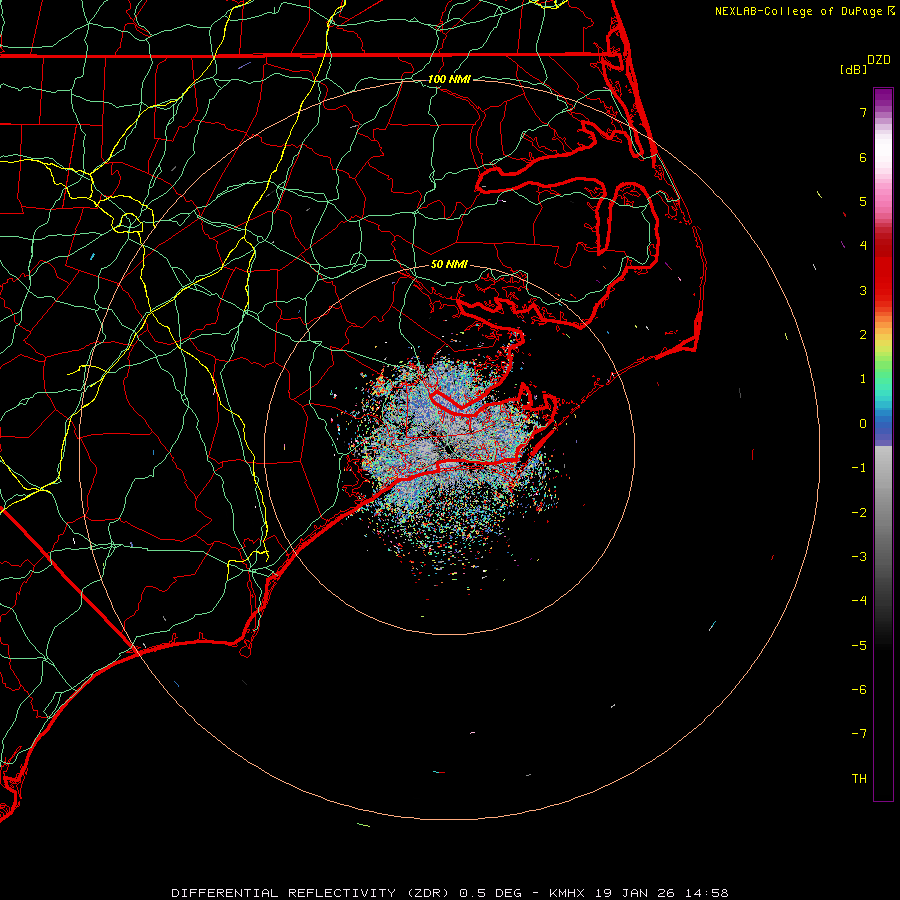Click the Differential Reflectivity (ZDR) title text
The image size is (900, 900).
click(x=311, y=892)
